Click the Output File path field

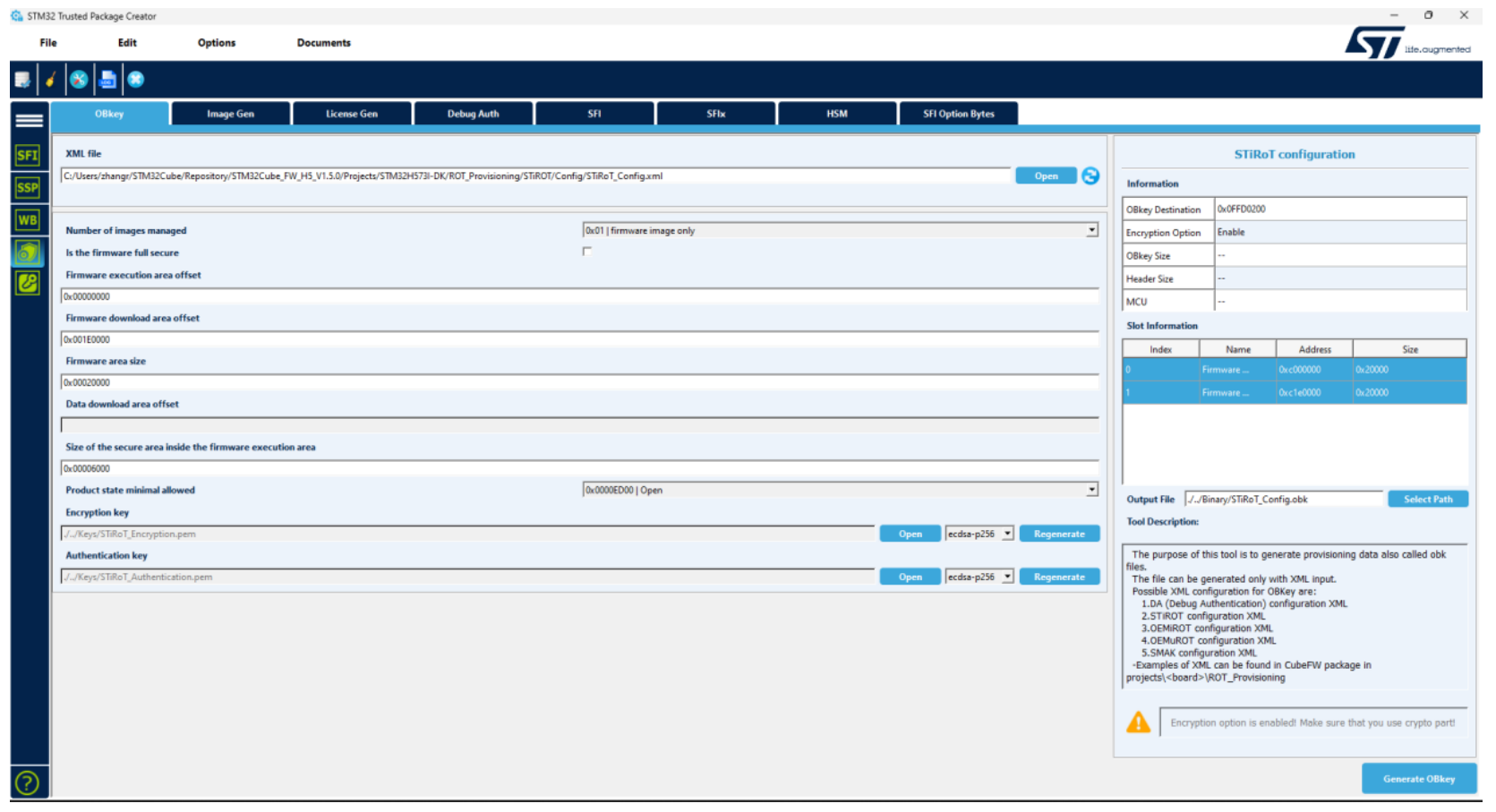coord(1284,500)
